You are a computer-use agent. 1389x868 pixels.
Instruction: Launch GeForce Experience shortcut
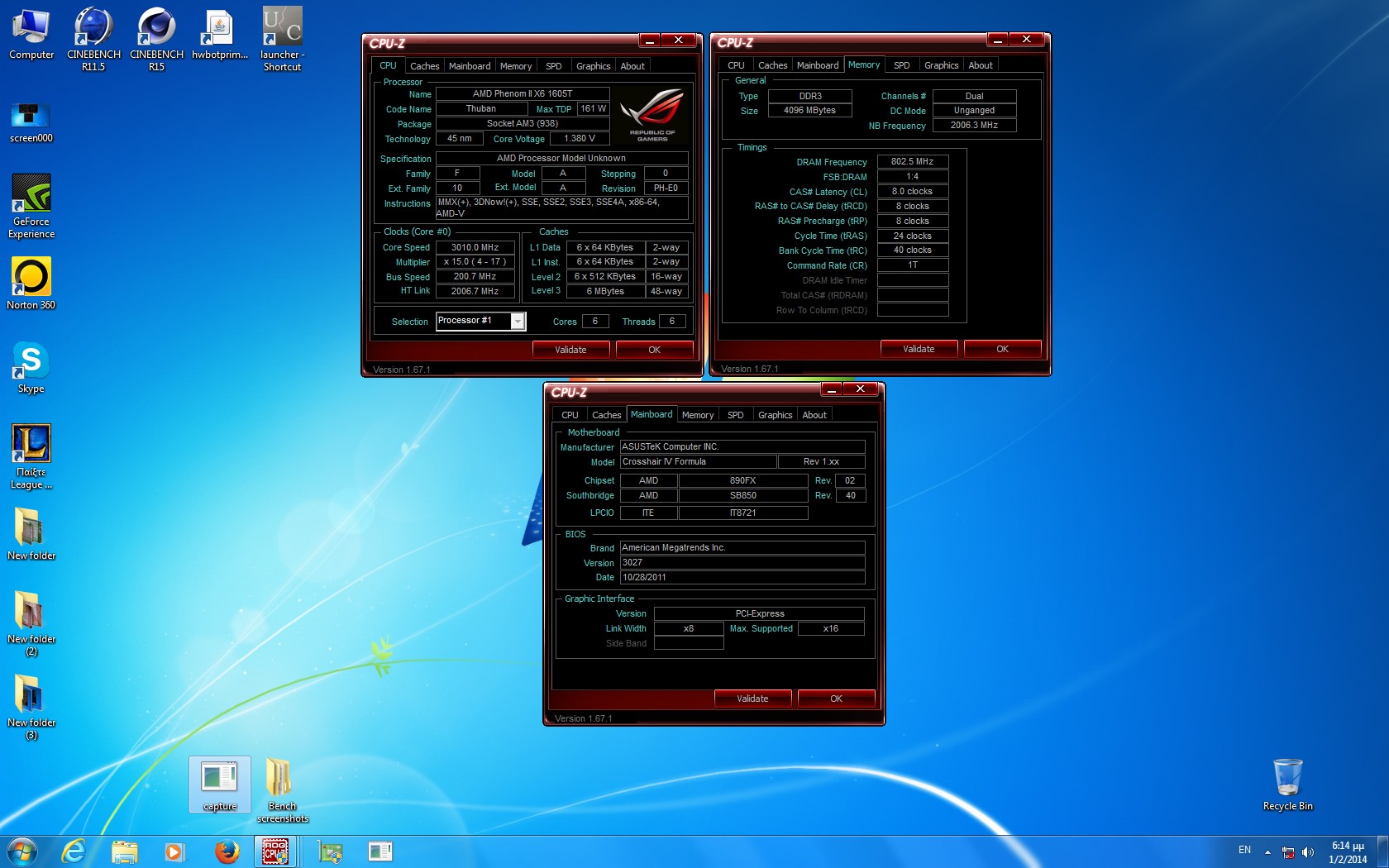pos(31,207)
